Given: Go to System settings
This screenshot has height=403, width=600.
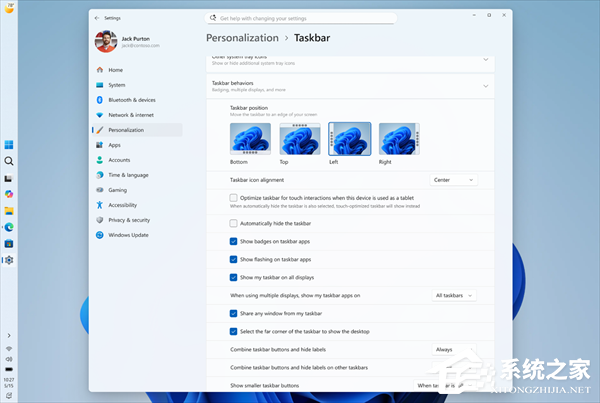Looking at the screenshot, I should [x=117, y=85].
